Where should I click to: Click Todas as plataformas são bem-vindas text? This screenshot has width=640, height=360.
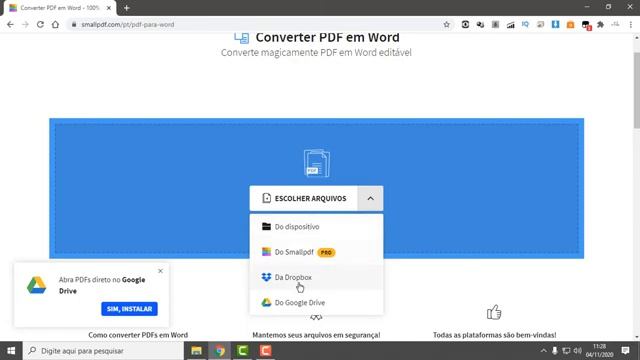tap(494, 335)
